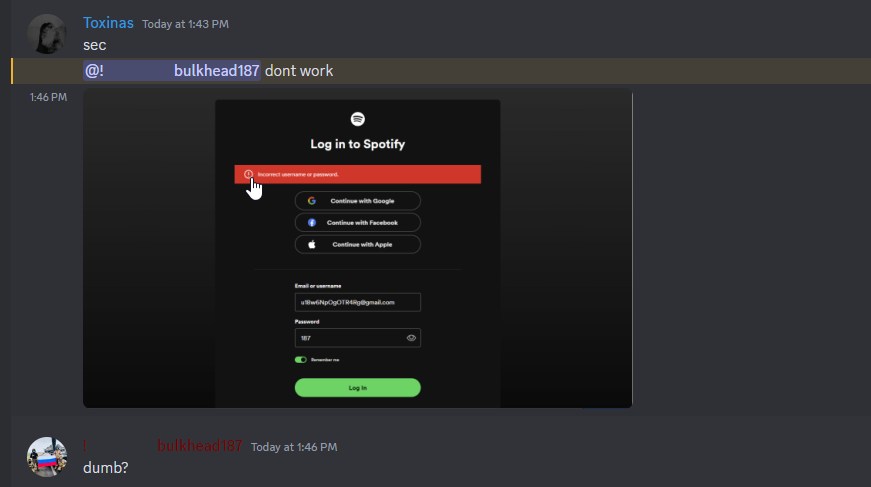Click the warning icon in the red error banner
This screenshot has height=487, width=871.
pyautogui.click(x=248, y=174)
